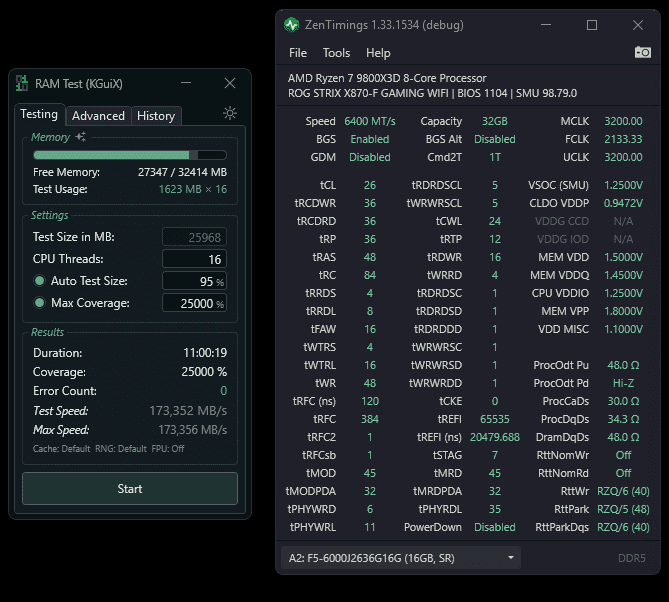Click the BGS Alt Disabled value
The height and width of the screenshot is (602, 669).
494,139
